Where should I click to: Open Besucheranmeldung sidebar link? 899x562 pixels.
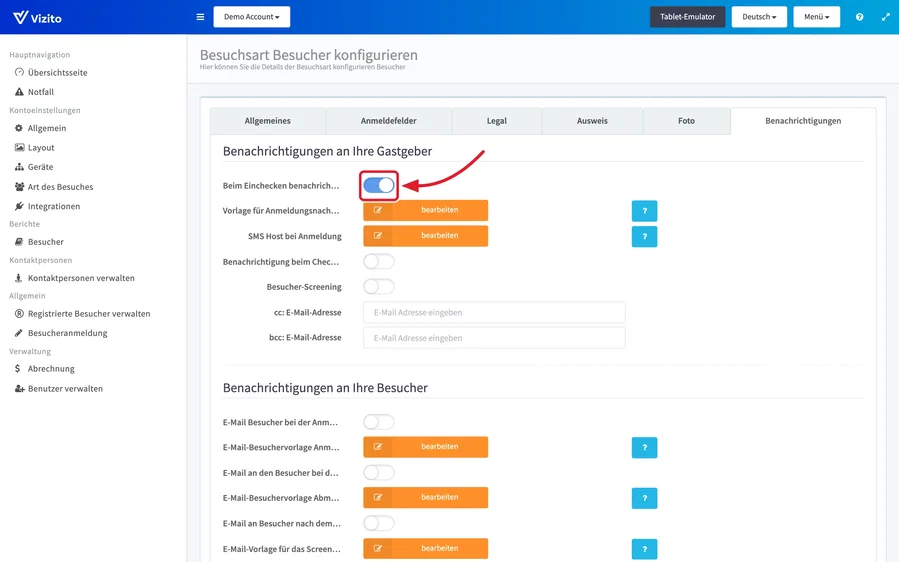point(68,333)
